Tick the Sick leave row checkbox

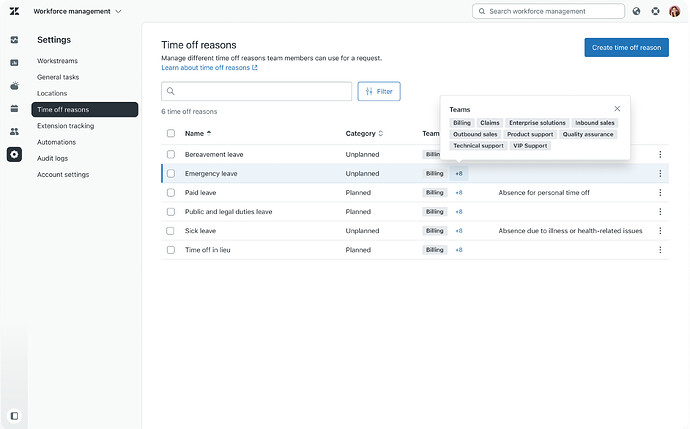coord(171,231)
